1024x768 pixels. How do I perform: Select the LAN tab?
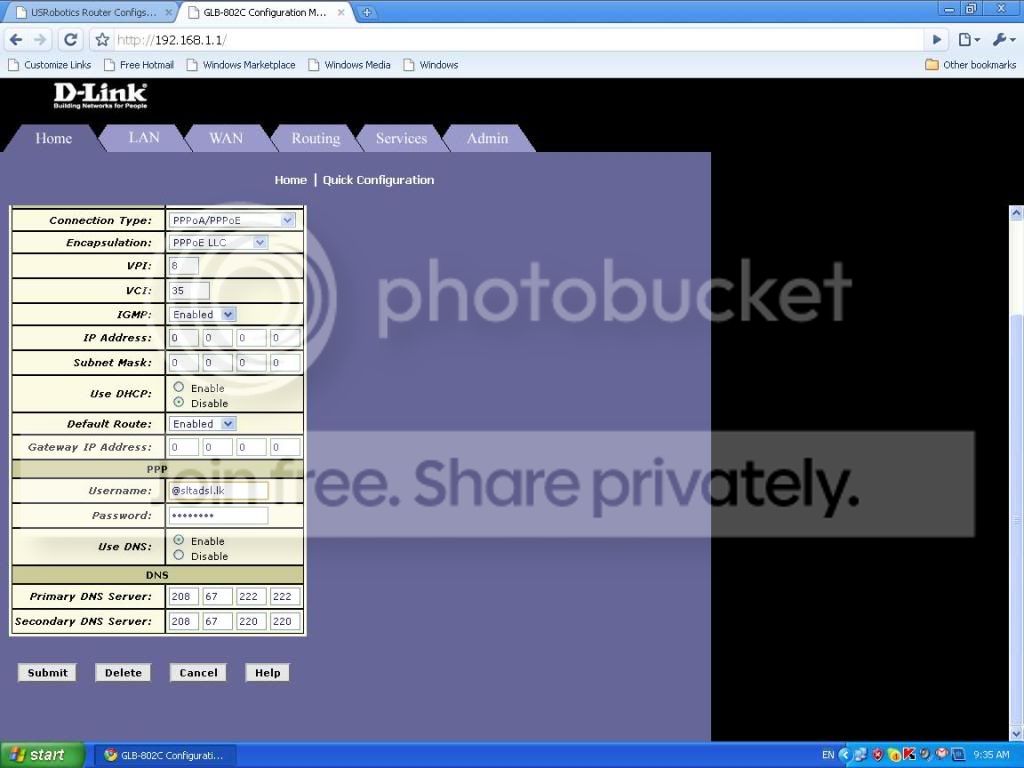[x=144, y=138]
